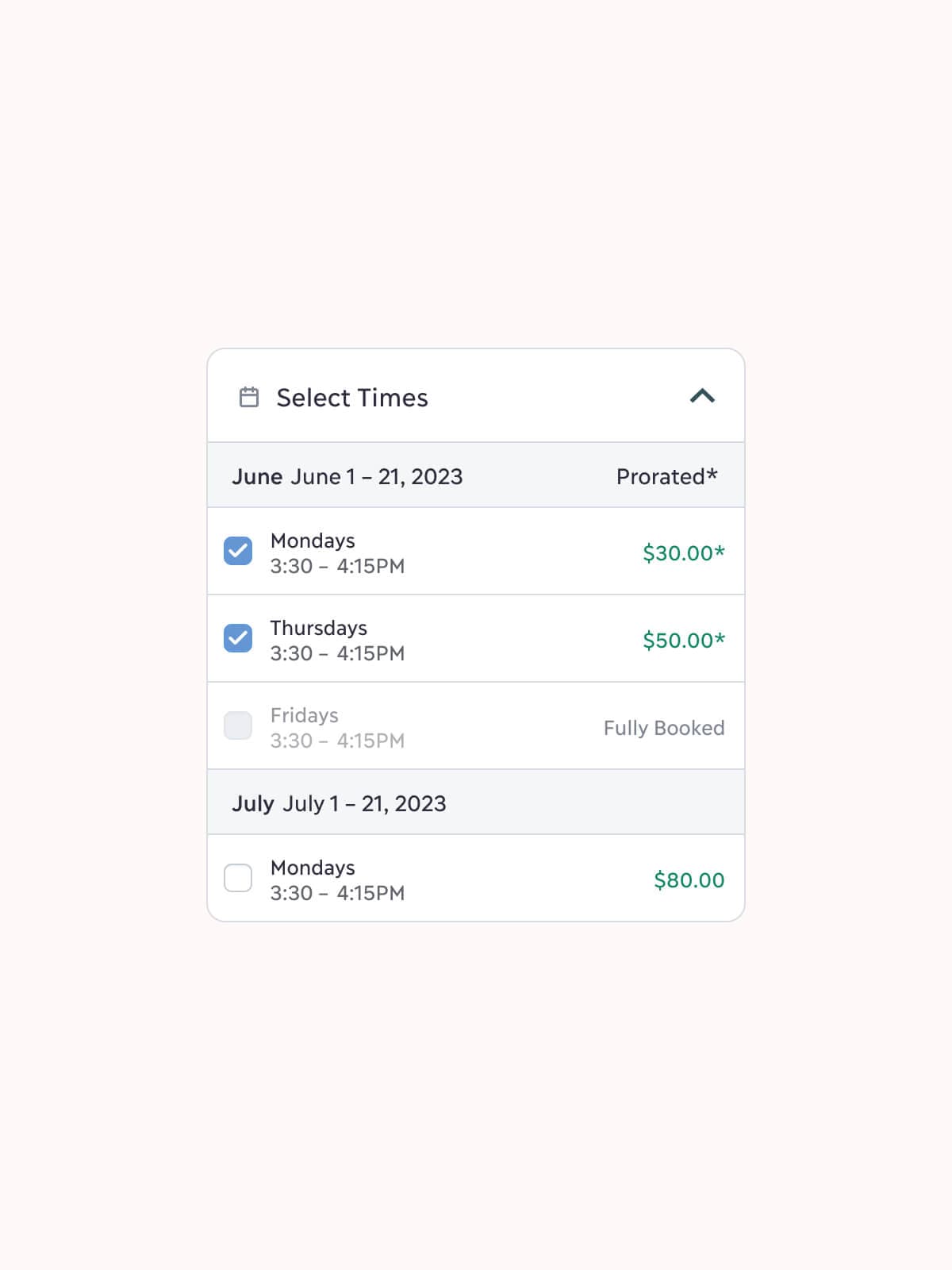952x1270 pixels.
Task: Click the Mondays label in the June section
Action: click(x=313, y=541)
